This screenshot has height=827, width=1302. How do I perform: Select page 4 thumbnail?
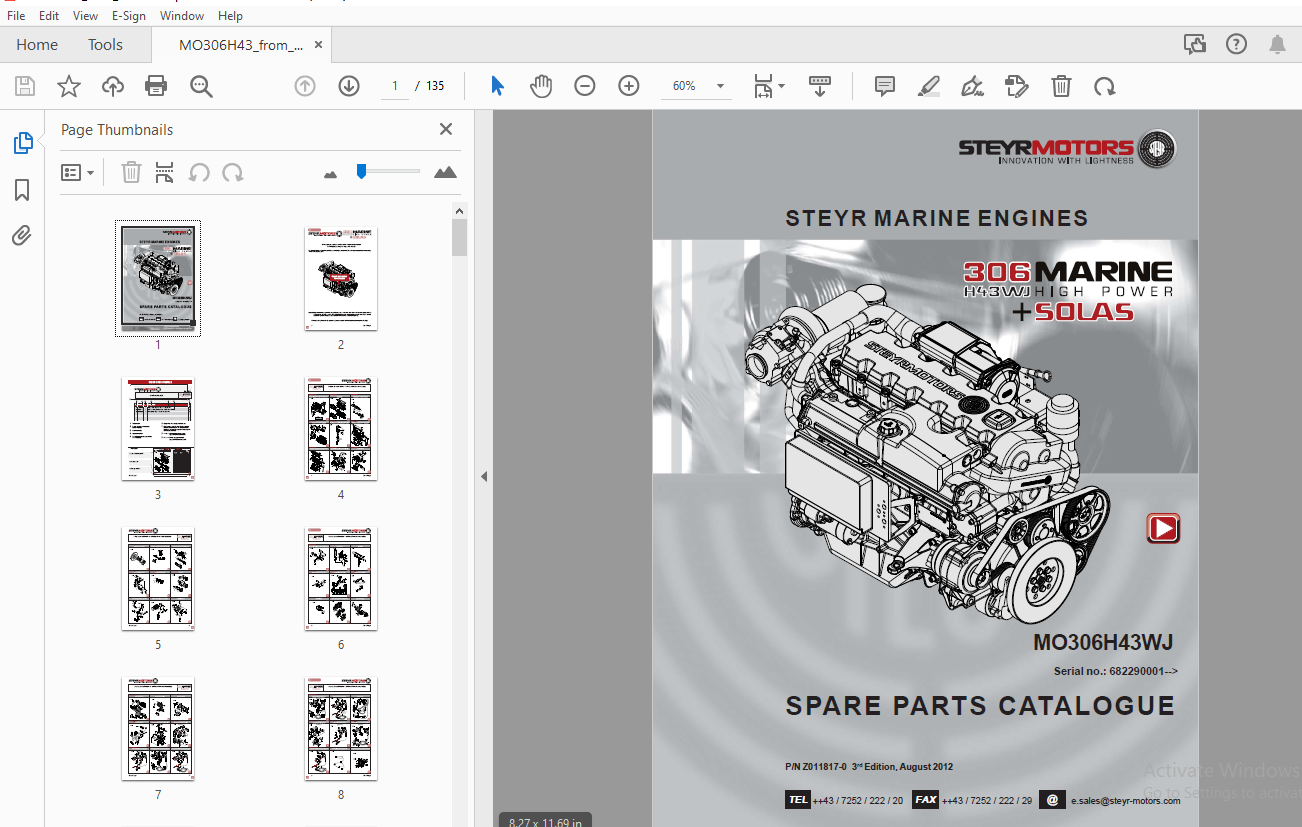click(341, 428)
